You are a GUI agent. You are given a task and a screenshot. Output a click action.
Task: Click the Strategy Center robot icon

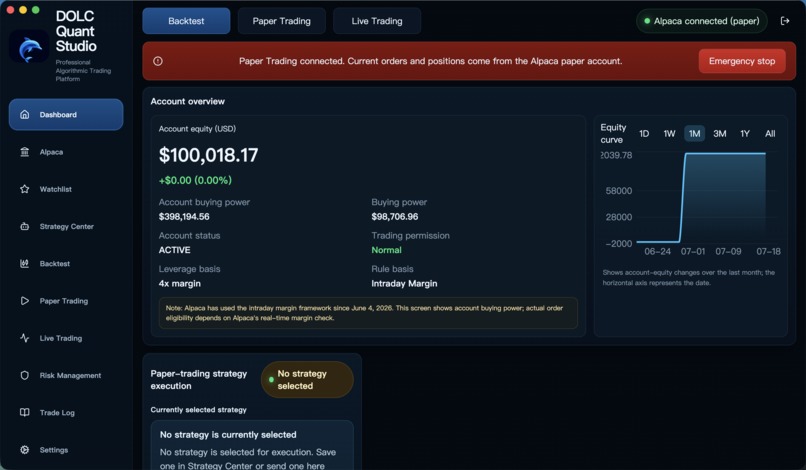pyautogui.click(x=24, y=226)
